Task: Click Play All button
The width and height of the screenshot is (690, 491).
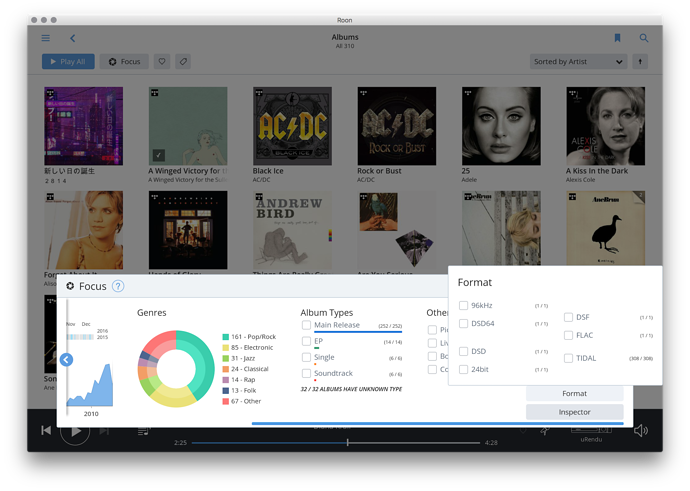Action: pos(68,62)
